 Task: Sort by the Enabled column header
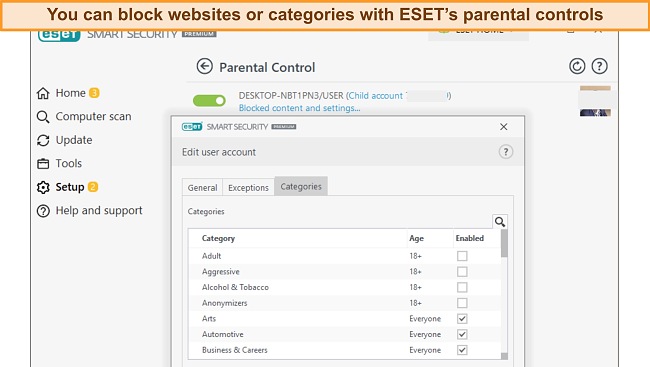coord(470,238)
